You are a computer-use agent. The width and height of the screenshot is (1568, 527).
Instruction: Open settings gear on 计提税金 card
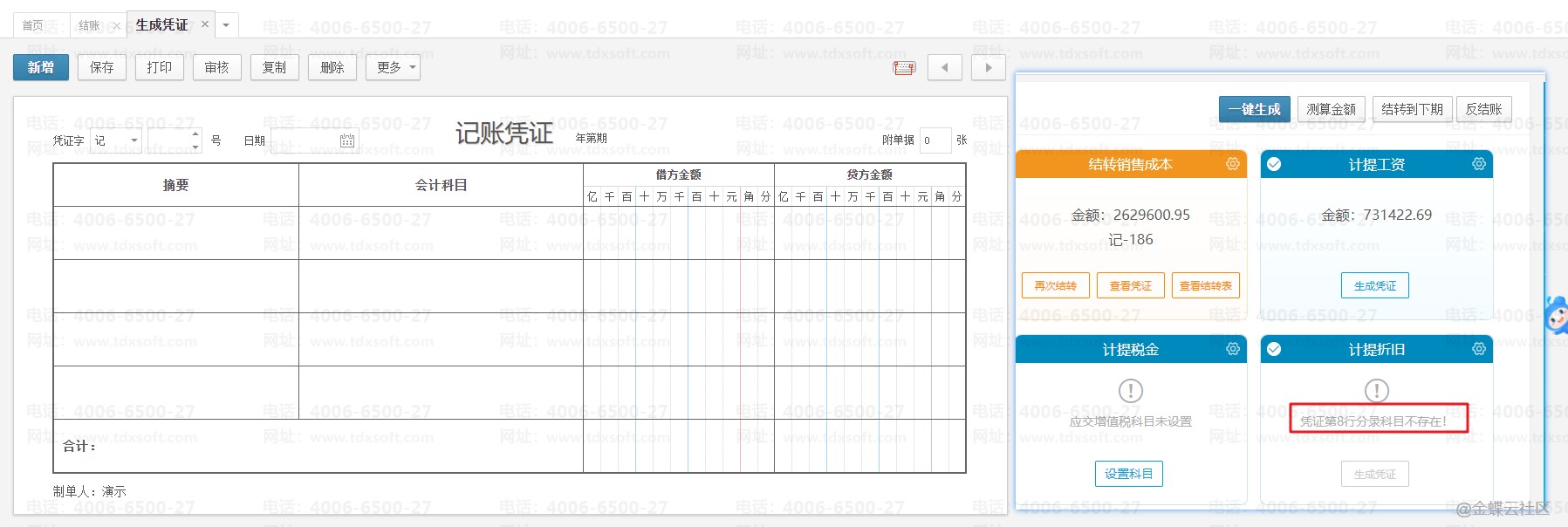[1232, 349]
